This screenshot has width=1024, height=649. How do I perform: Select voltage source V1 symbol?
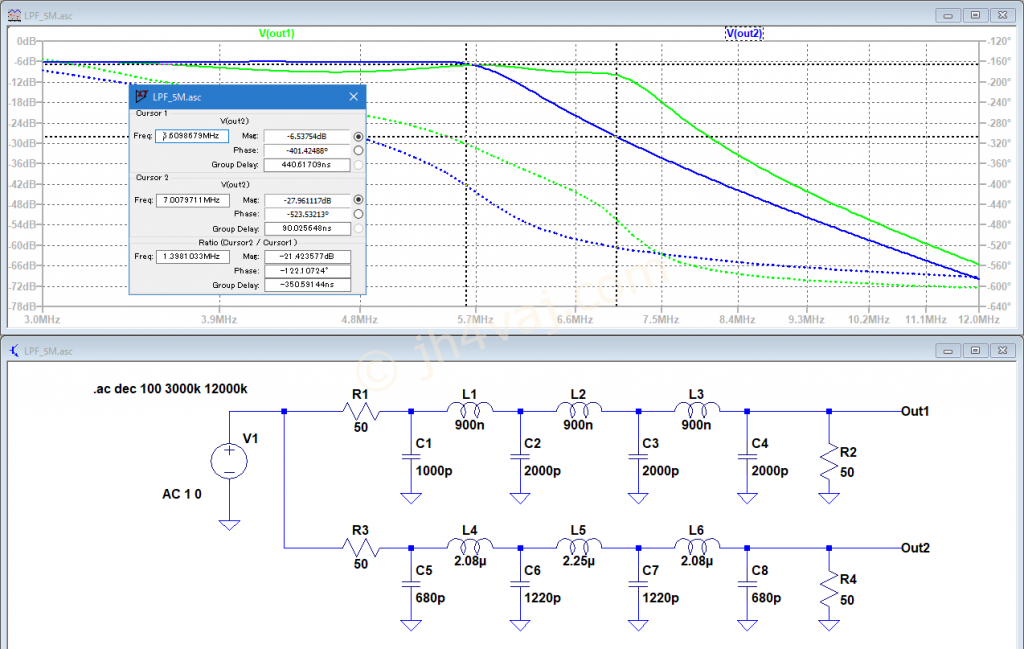[229, 461]
